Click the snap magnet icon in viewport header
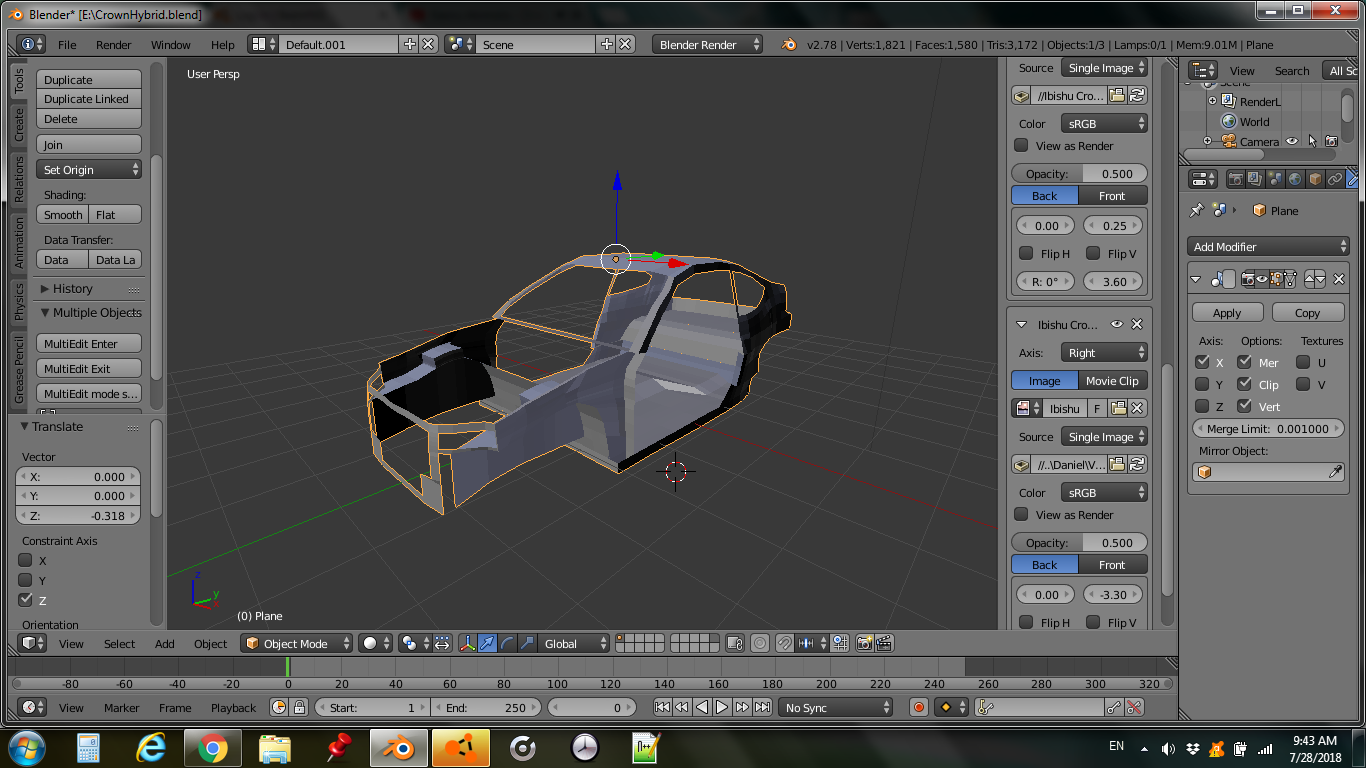Screen dimensions: 1366x768 (785, 643)
